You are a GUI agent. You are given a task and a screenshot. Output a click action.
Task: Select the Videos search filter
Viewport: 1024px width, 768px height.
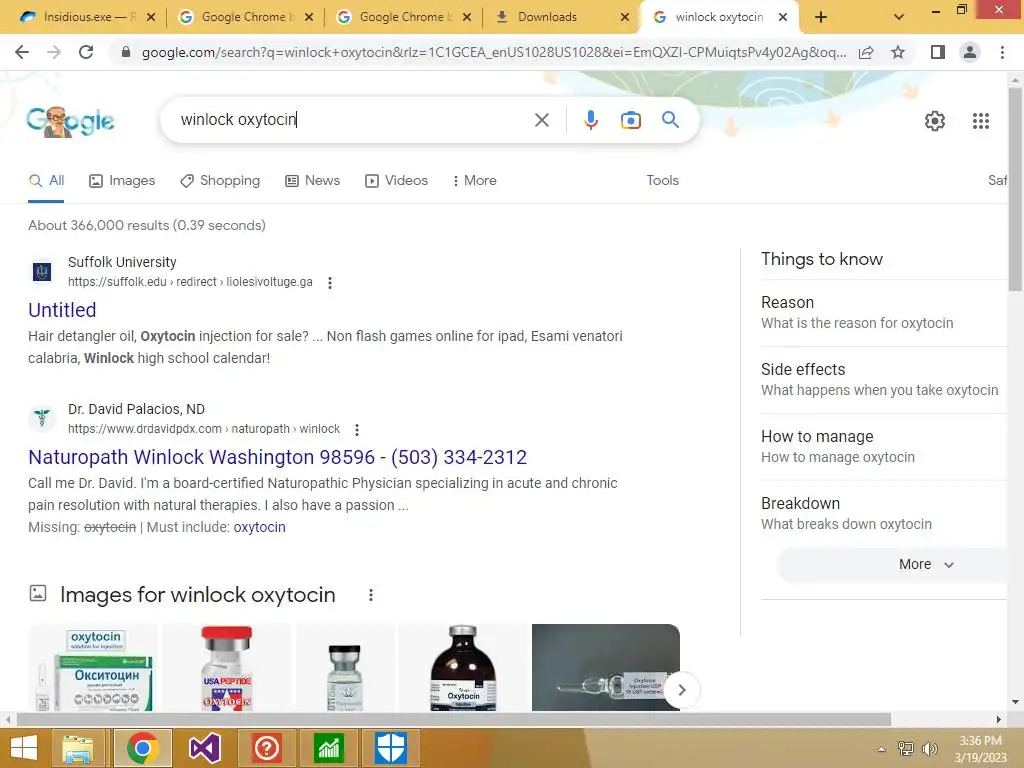coord(396,180)
